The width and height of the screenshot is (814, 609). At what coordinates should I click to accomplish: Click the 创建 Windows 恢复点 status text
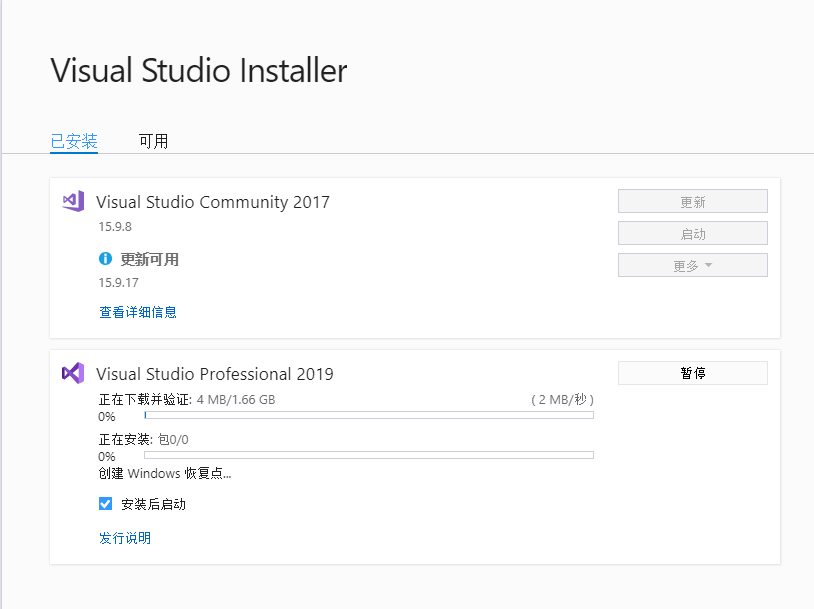165,473
